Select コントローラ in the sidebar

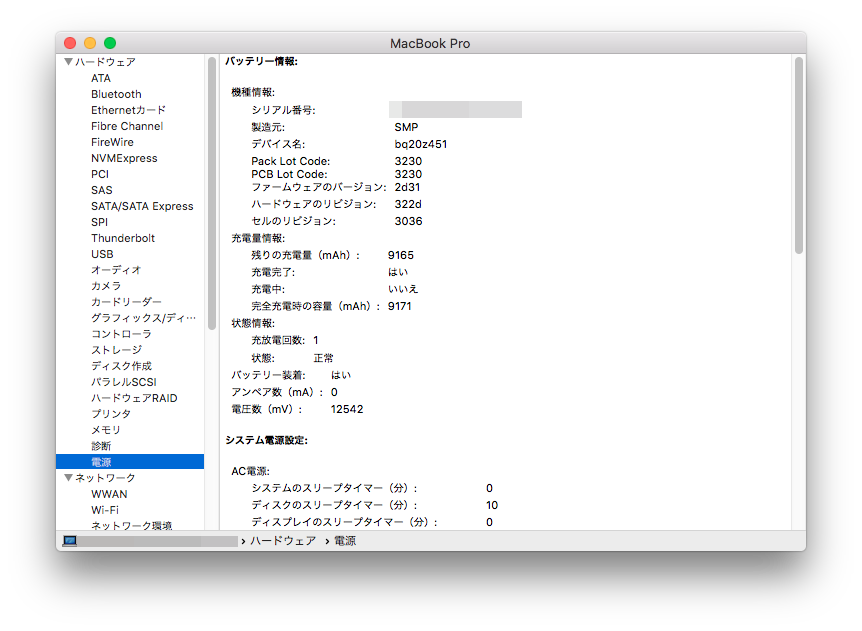pyautogui.click(x=121, y=333)
